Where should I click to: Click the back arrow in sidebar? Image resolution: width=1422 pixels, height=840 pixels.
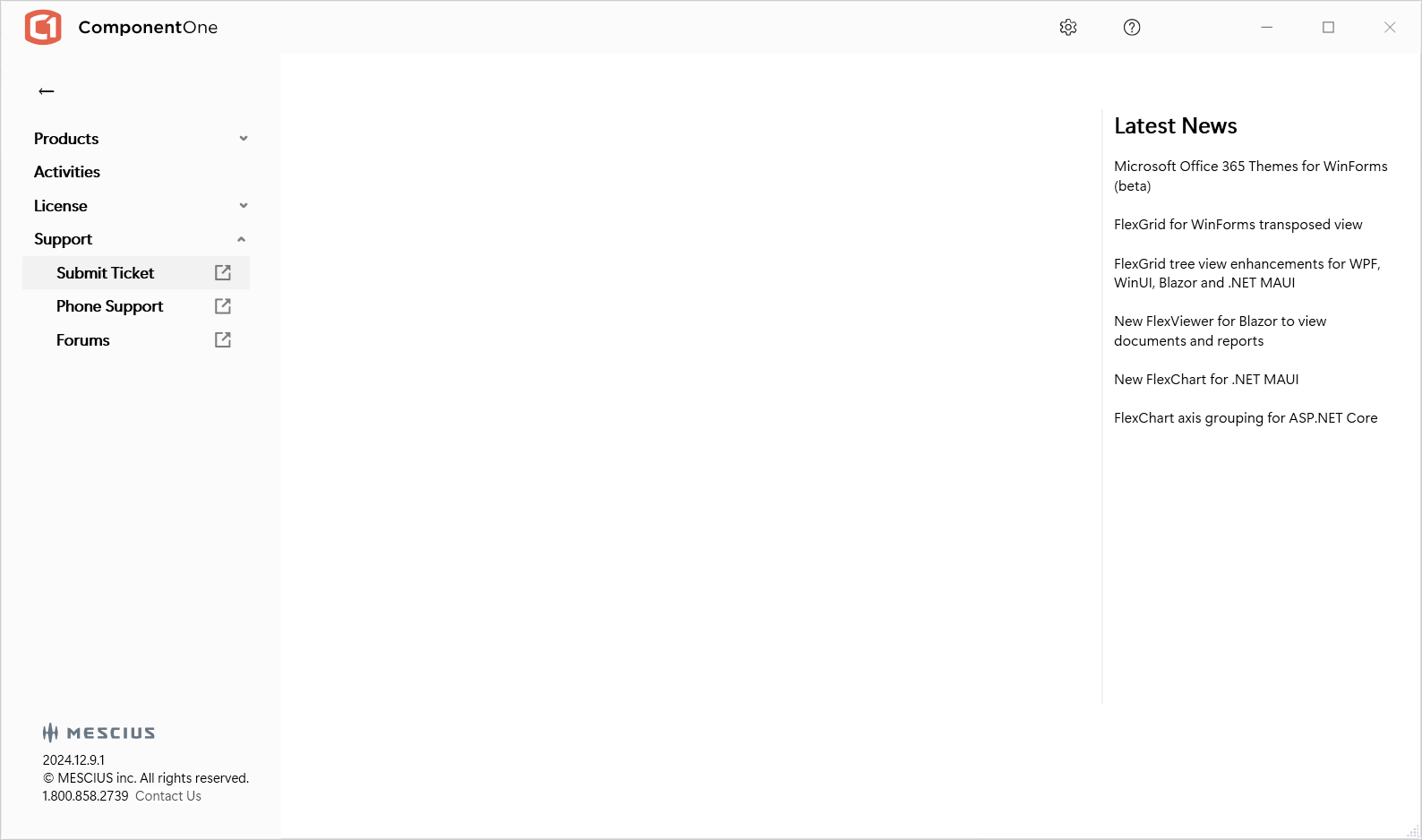[47, 91]
